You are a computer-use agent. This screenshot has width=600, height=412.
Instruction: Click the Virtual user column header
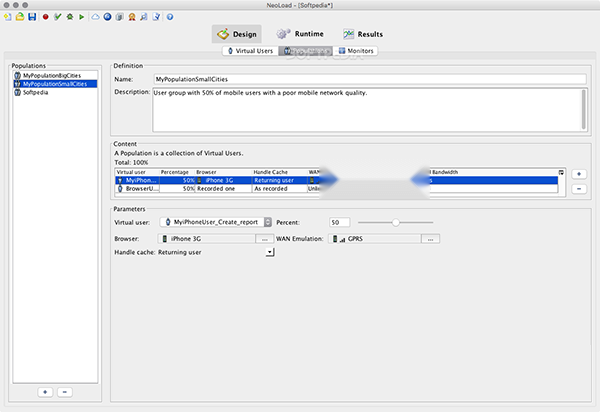137,172
